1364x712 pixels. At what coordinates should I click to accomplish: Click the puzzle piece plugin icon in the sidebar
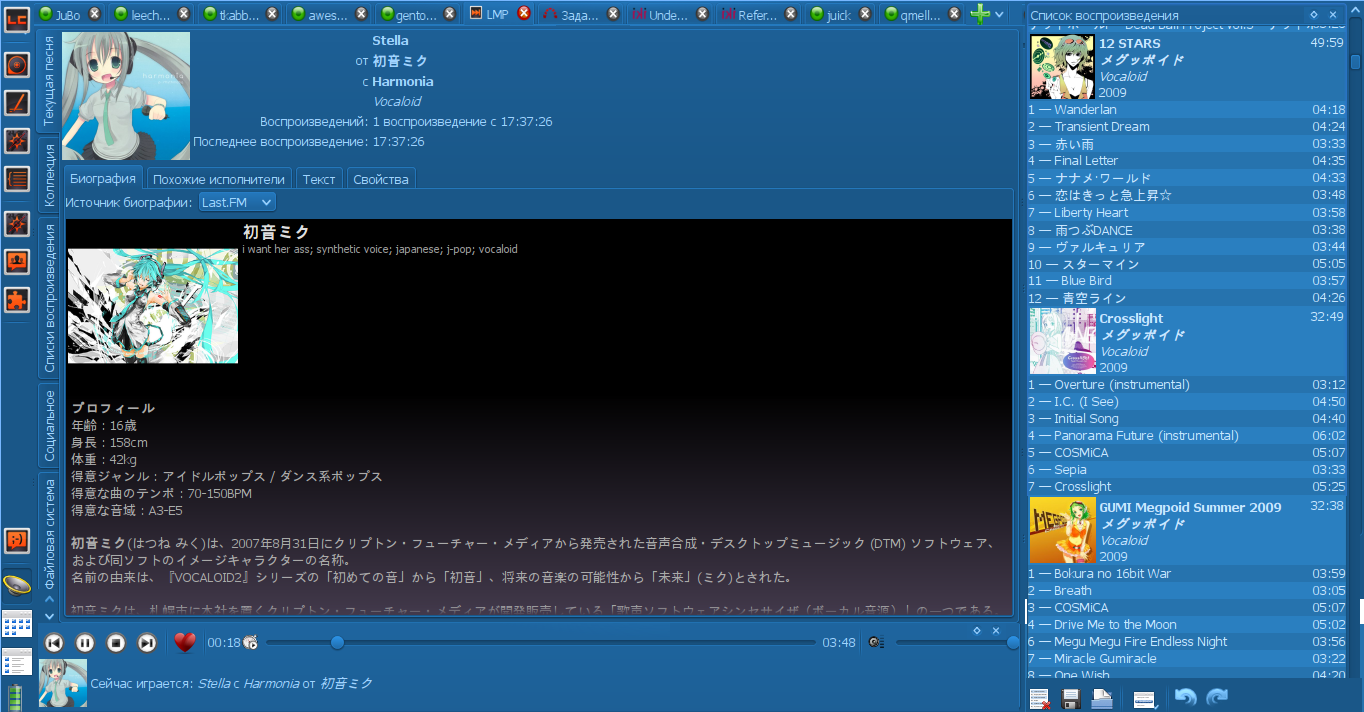(x=17, y=299)
